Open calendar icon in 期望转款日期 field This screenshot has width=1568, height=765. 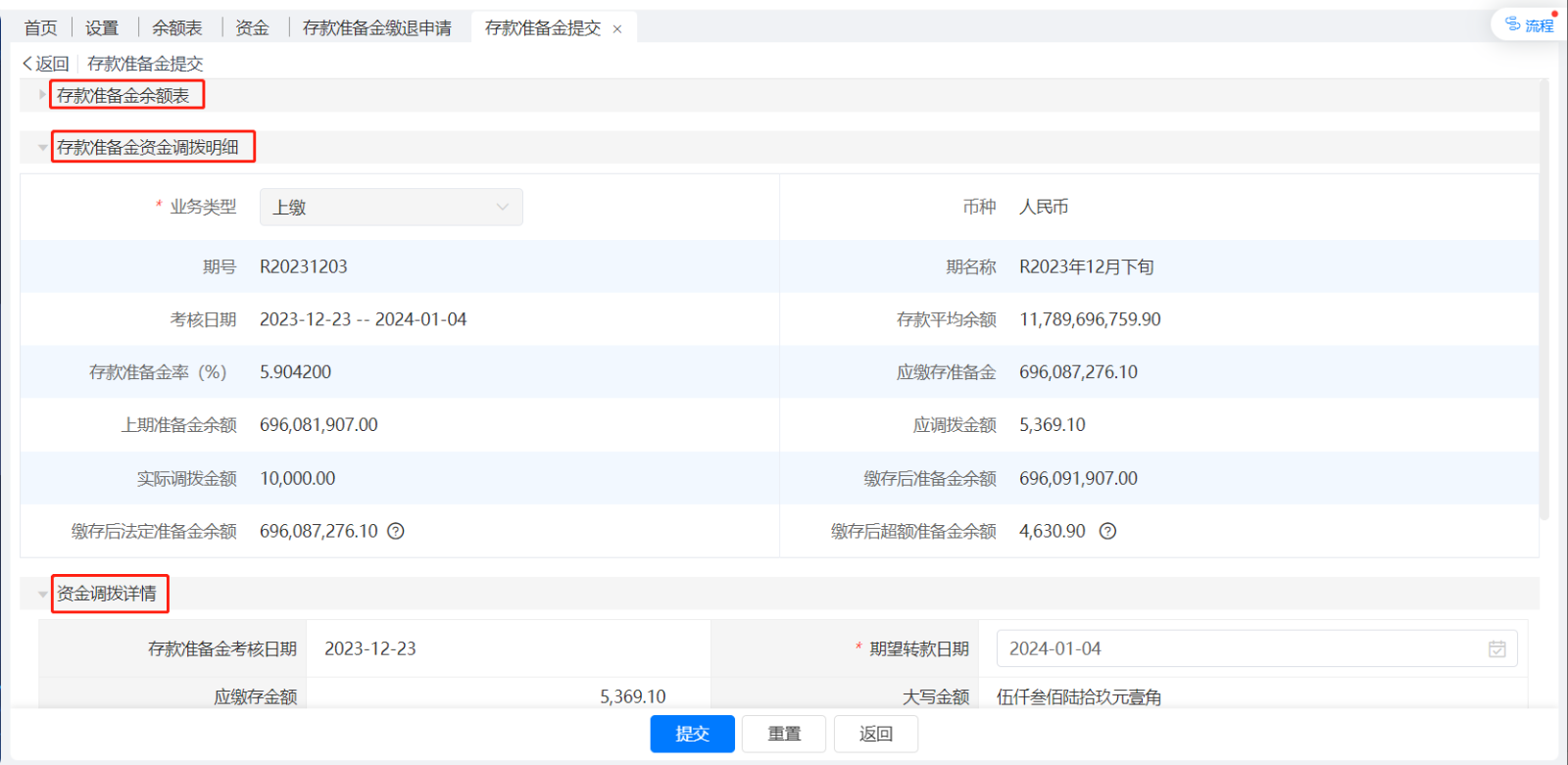pos(1496,648)
